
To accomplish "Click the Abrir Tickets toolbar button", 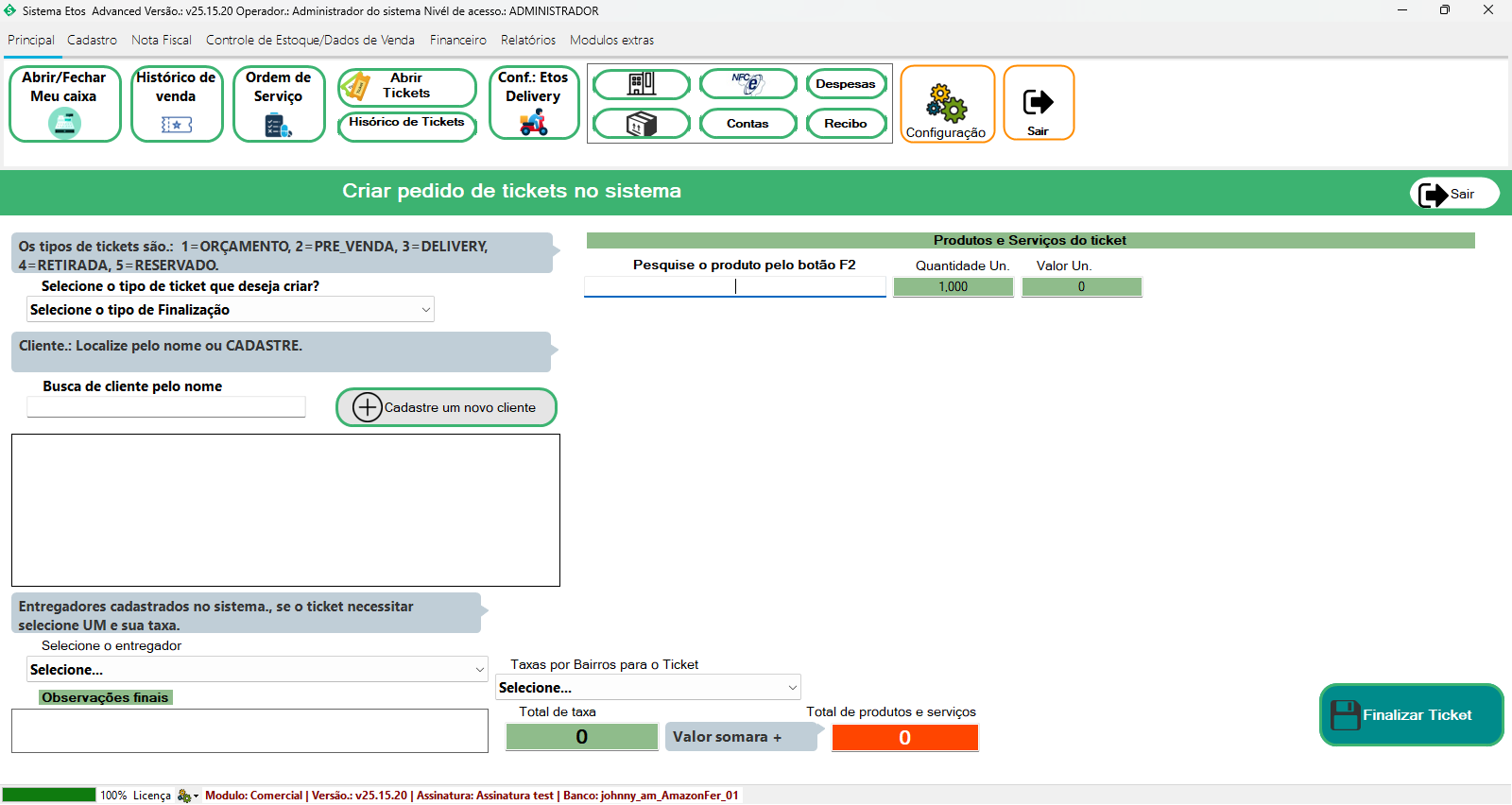I will click(406, 86).
